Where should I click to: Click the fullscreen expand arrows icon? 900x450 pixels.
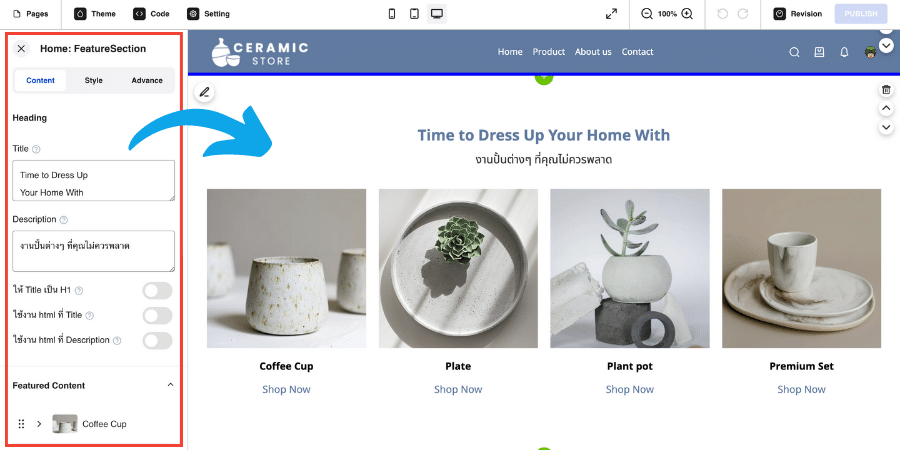(x=611, y=14)
